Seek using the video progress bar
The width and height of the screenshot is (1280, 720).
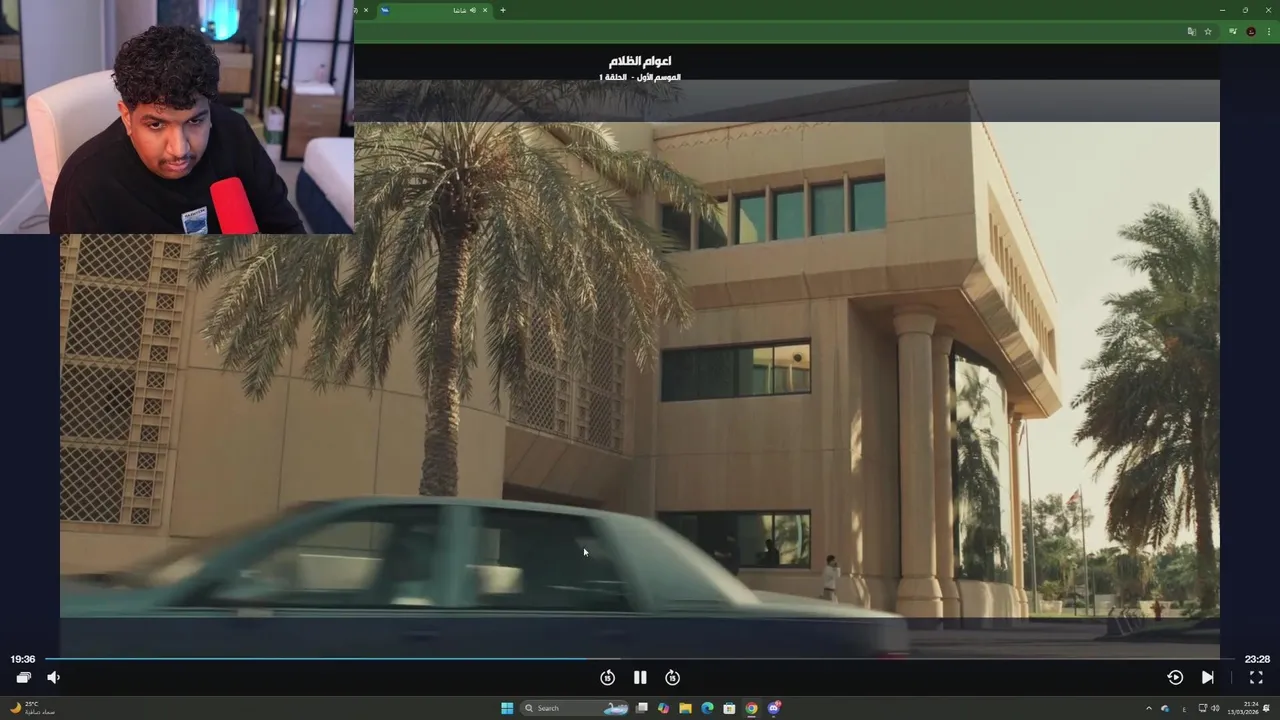pos(639,659)
